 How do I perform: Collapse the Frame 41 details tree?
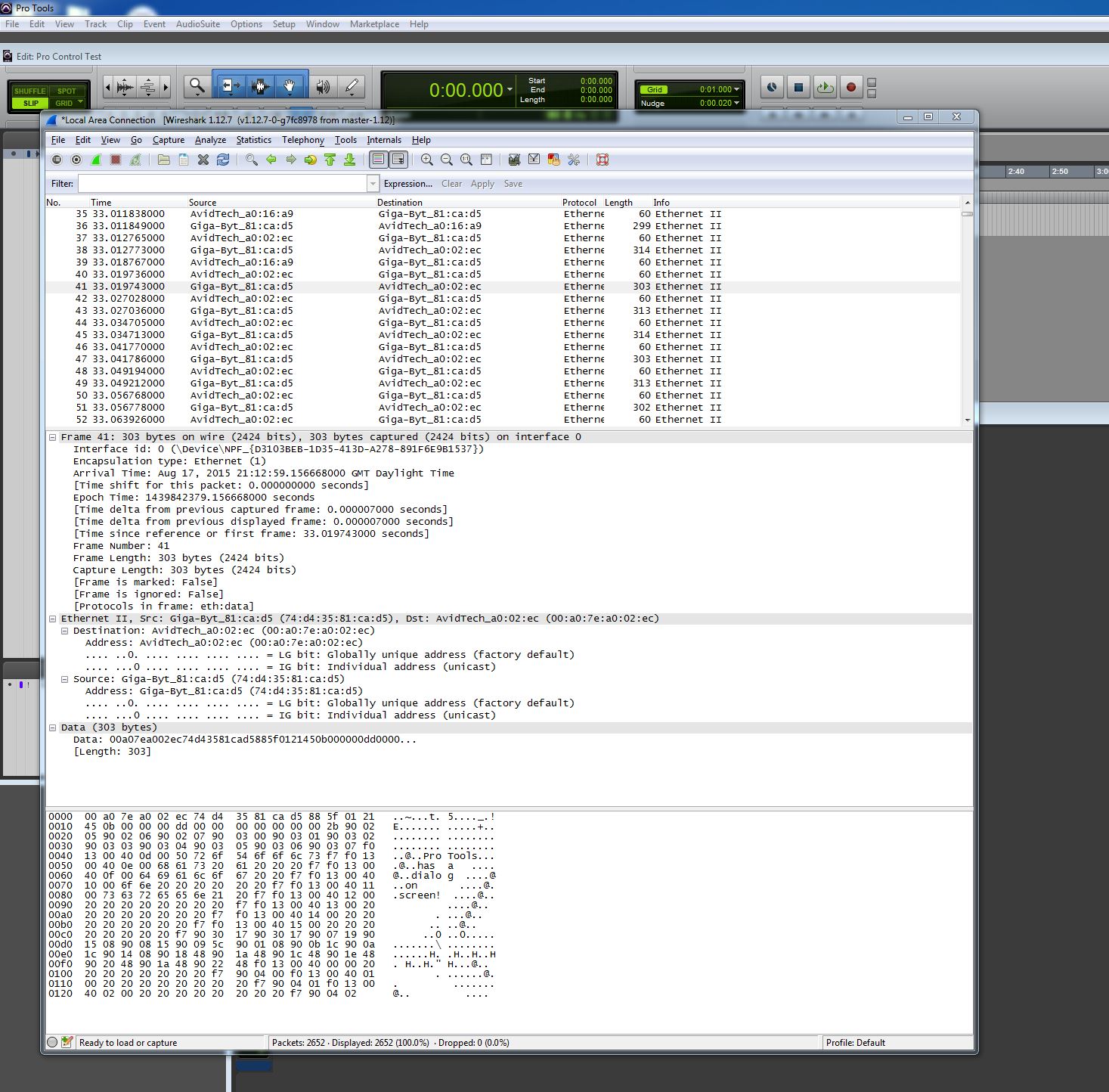pyautogui.click(x=53, y=437)
